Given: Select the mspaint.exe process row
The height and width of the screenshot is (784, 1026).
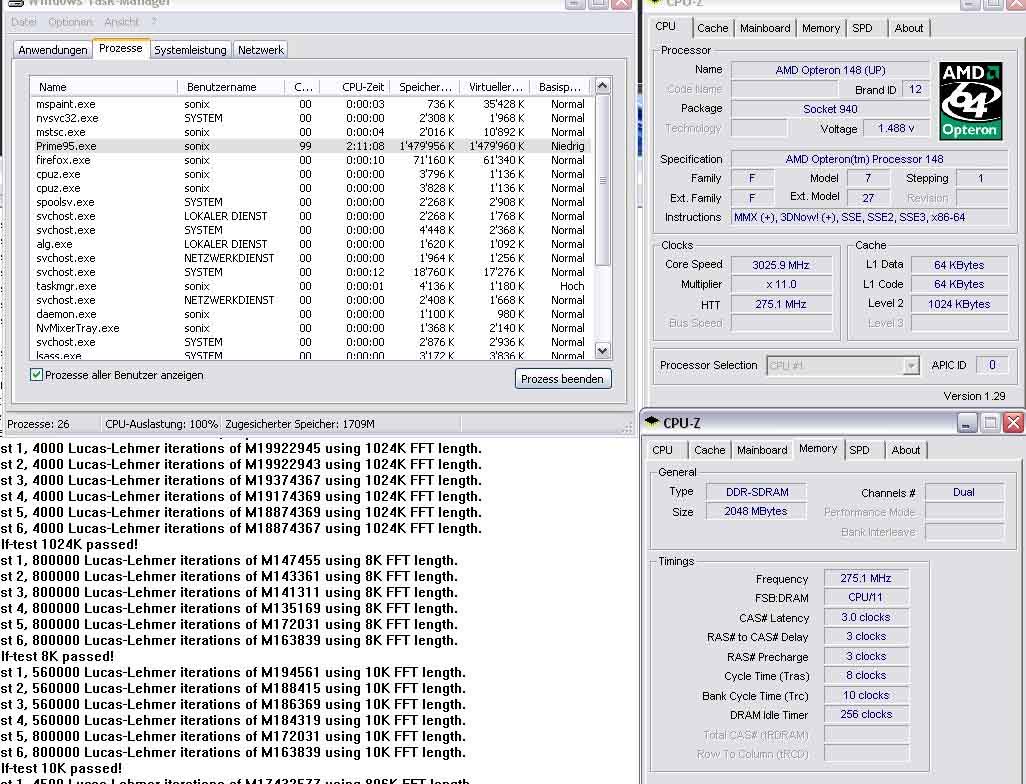Looking at the screenshot, I should [311, 104].
